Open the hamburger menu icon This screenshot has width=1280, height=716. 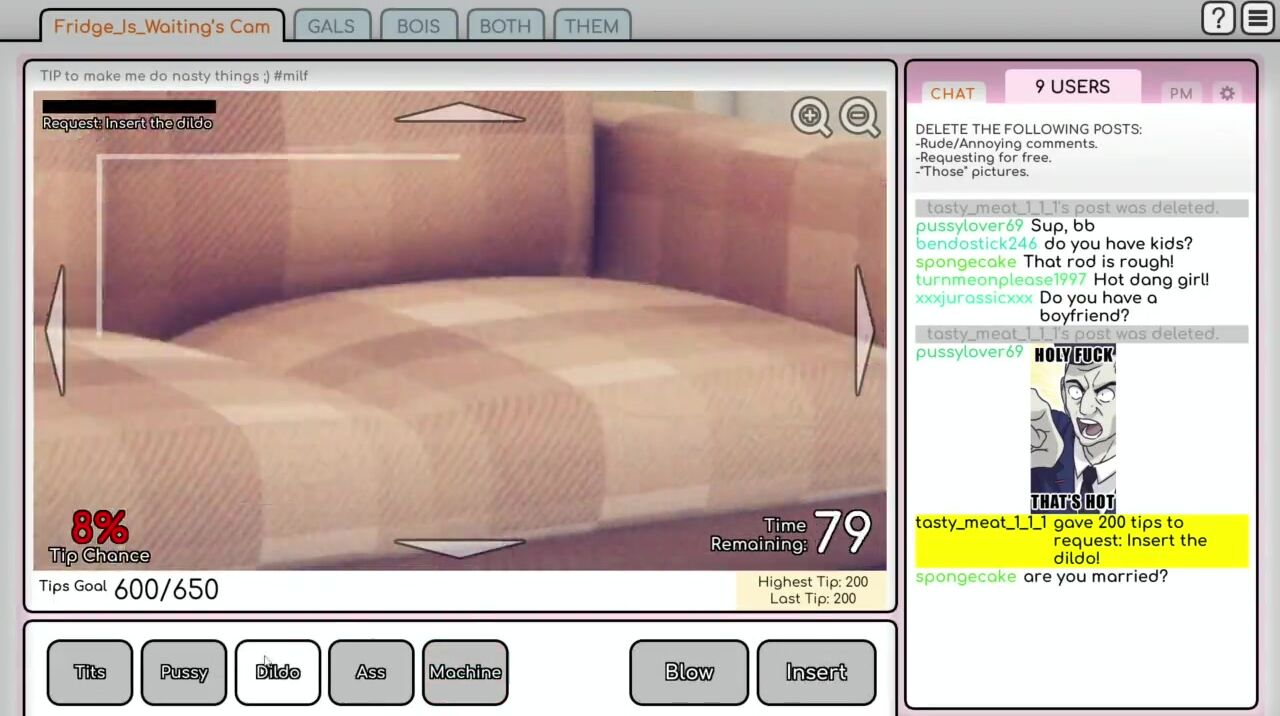1257,18
